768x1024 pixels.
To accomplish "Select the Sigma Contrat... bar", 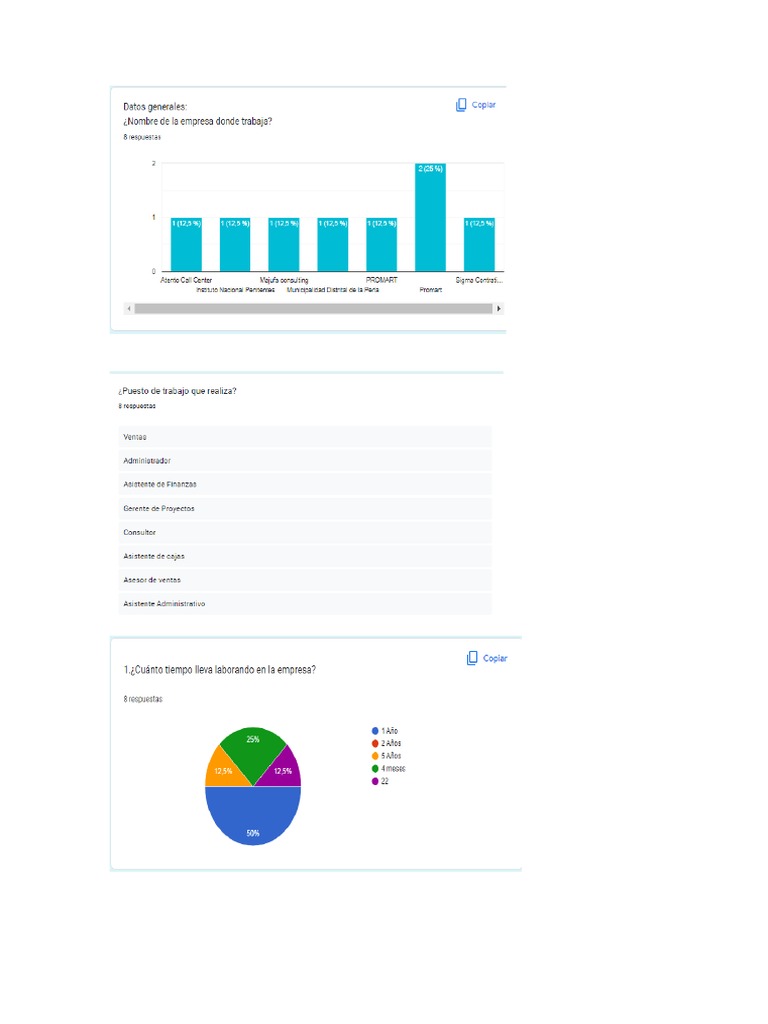I will (479, 245).
